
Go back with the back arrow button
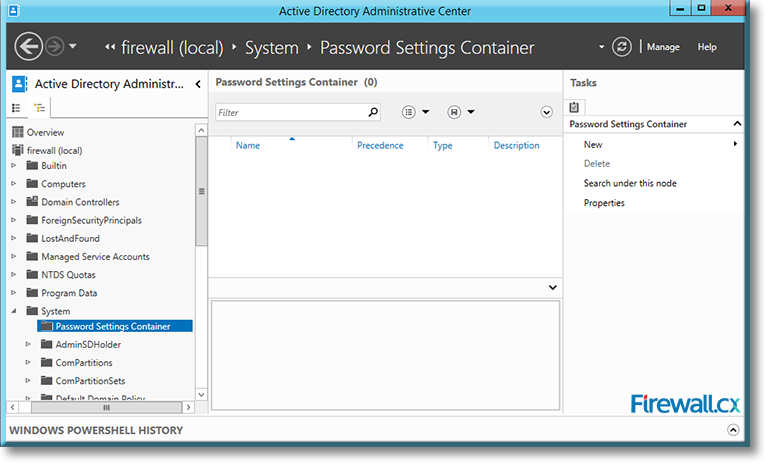[x=28, y=47]
